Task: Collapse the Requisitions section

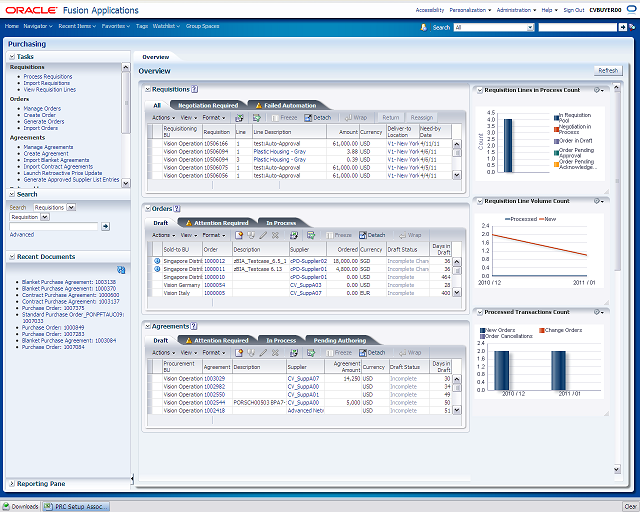Action: pos(148,89)
